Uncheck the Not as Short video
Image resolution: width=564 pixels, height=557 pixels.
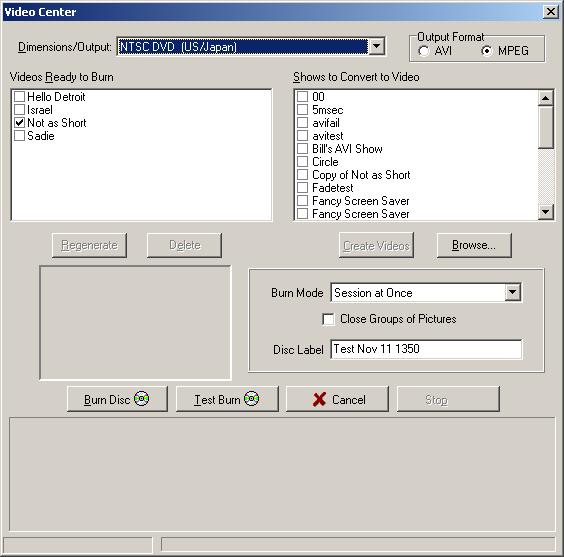point(19,123)
